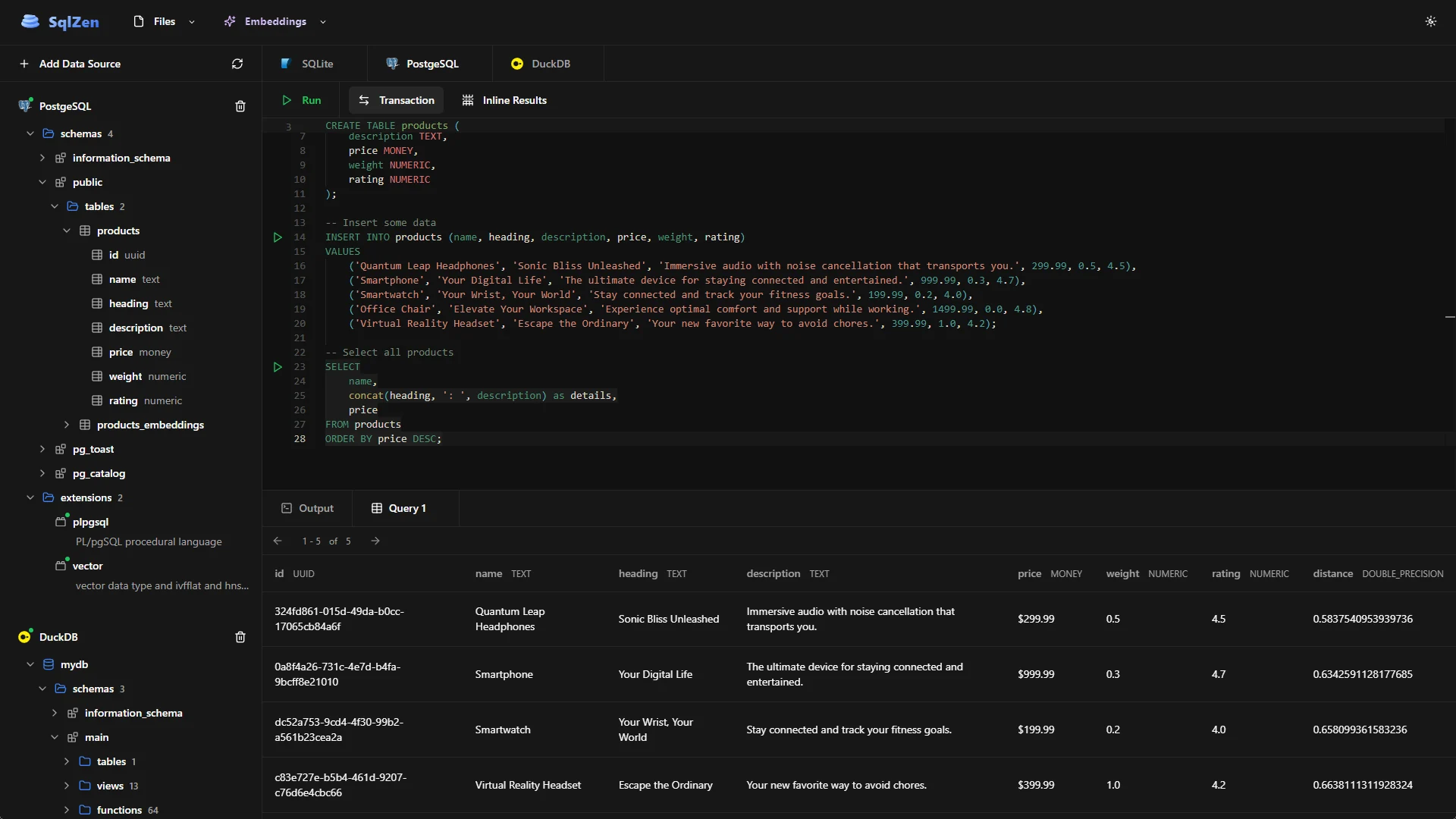Run the SELECT statement using gutter play icon
Image resolution: width=1456 pixels, height=819 pixels.
[278, 367]
